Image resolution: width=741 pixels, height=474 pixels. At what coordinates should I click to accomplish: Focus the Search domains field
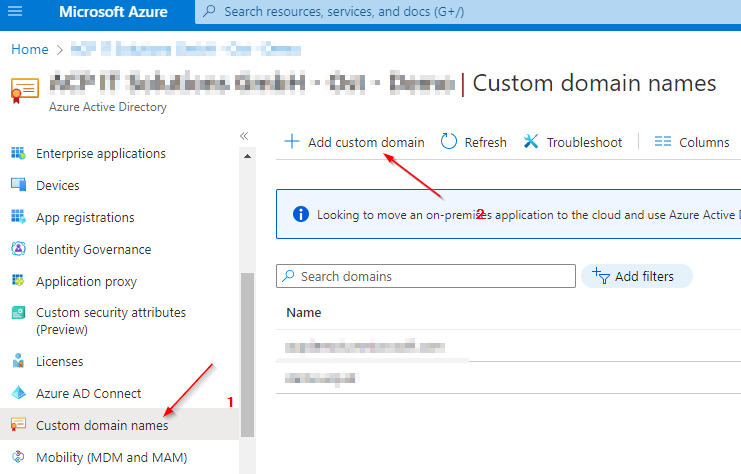[426, 276]
